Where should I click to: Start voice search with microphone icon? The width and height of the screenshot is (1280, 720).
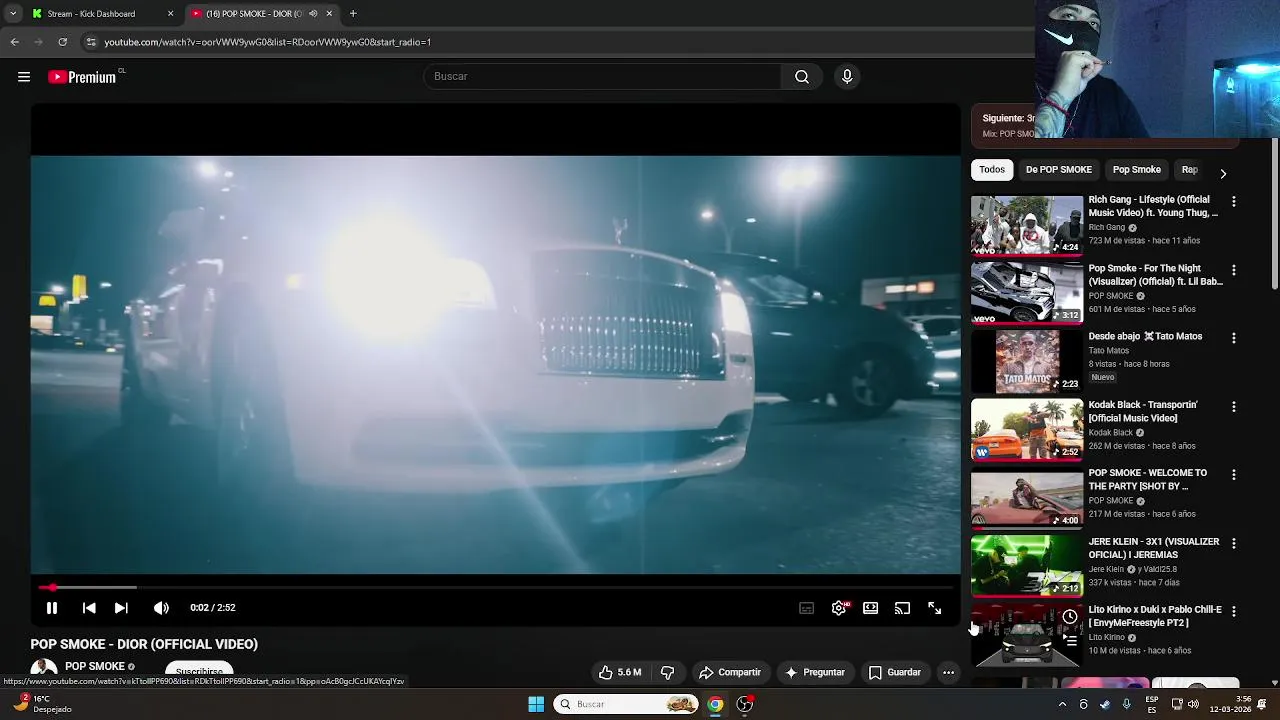(847, 77)
